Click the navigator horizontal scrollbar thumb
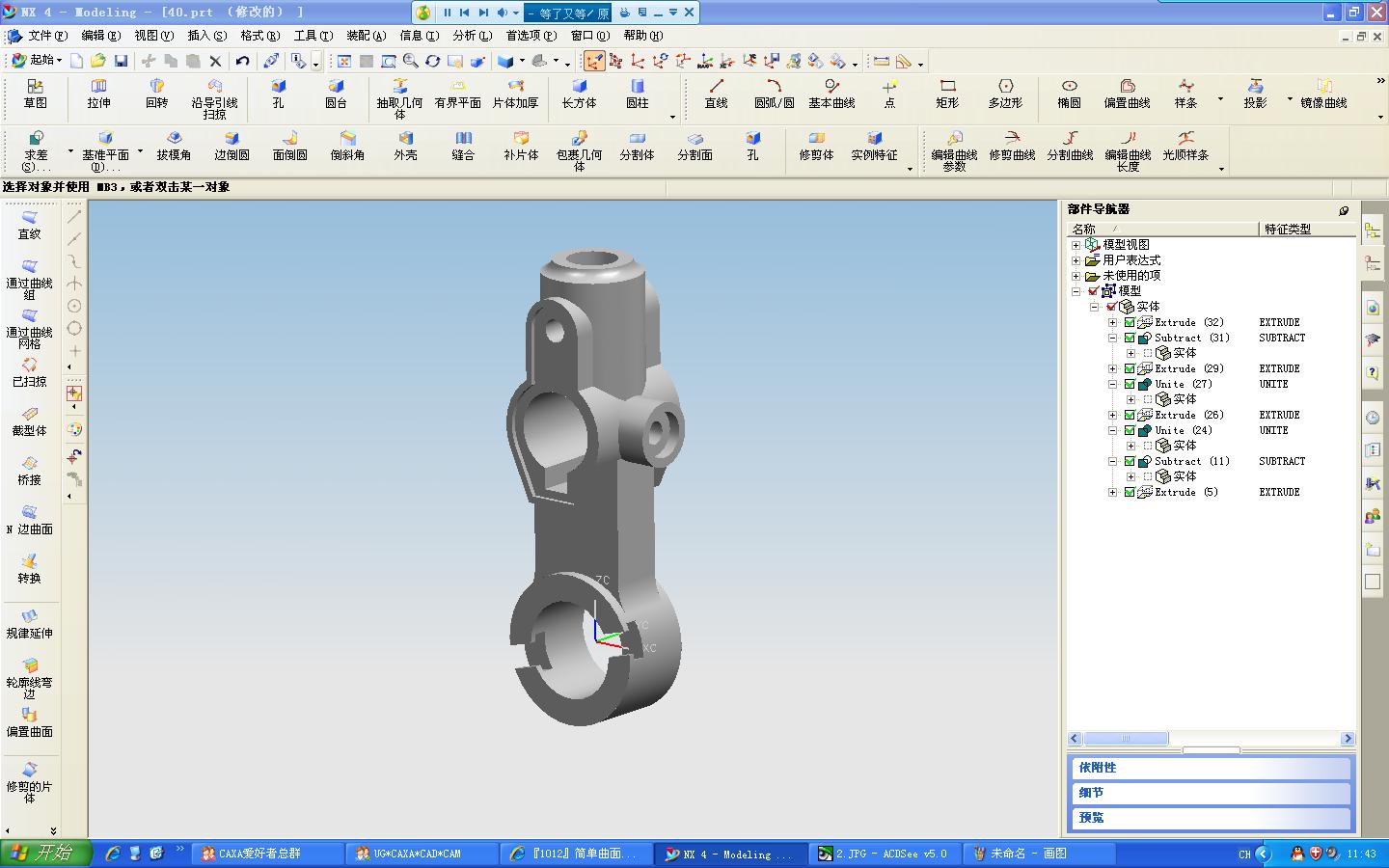The height and width of the screenshot is (868, 1389). [x=1126, y=738]
